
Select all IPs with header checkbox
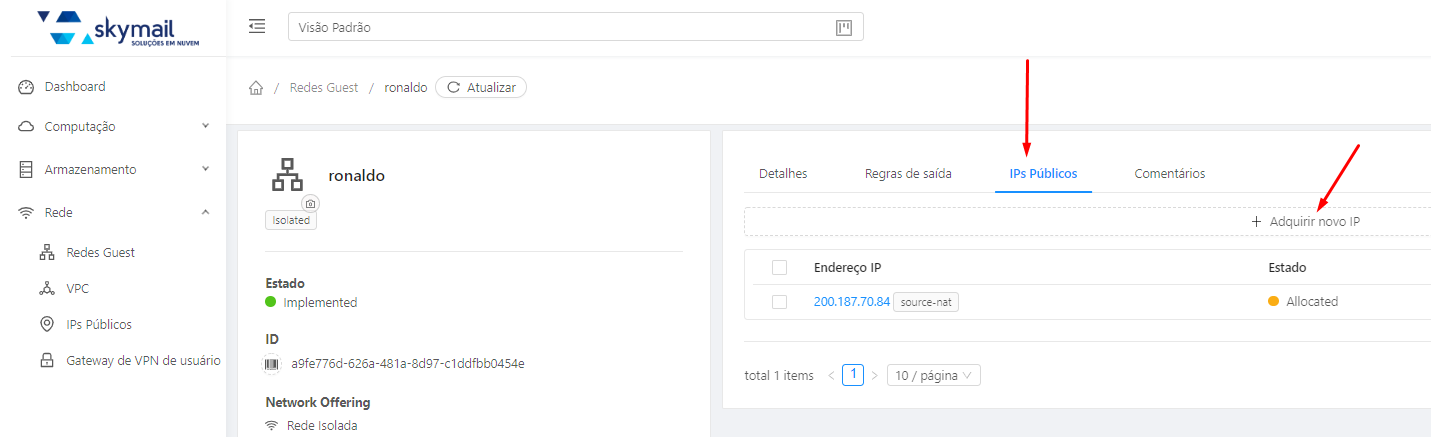780,267
